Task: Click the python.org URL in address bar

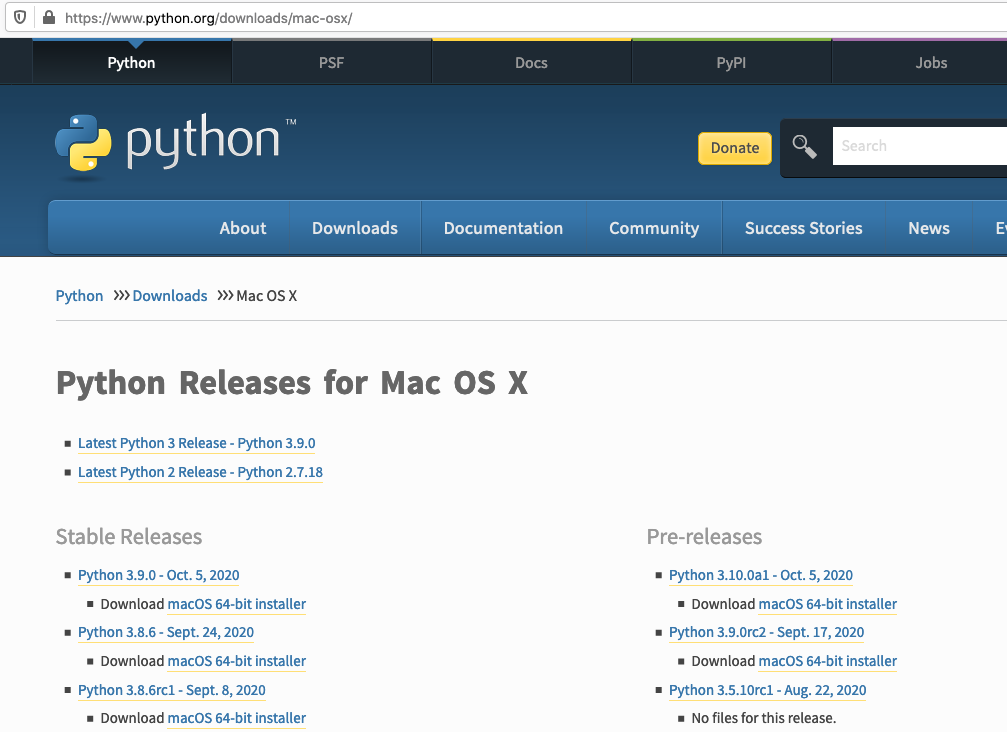Action: (209, 18)
